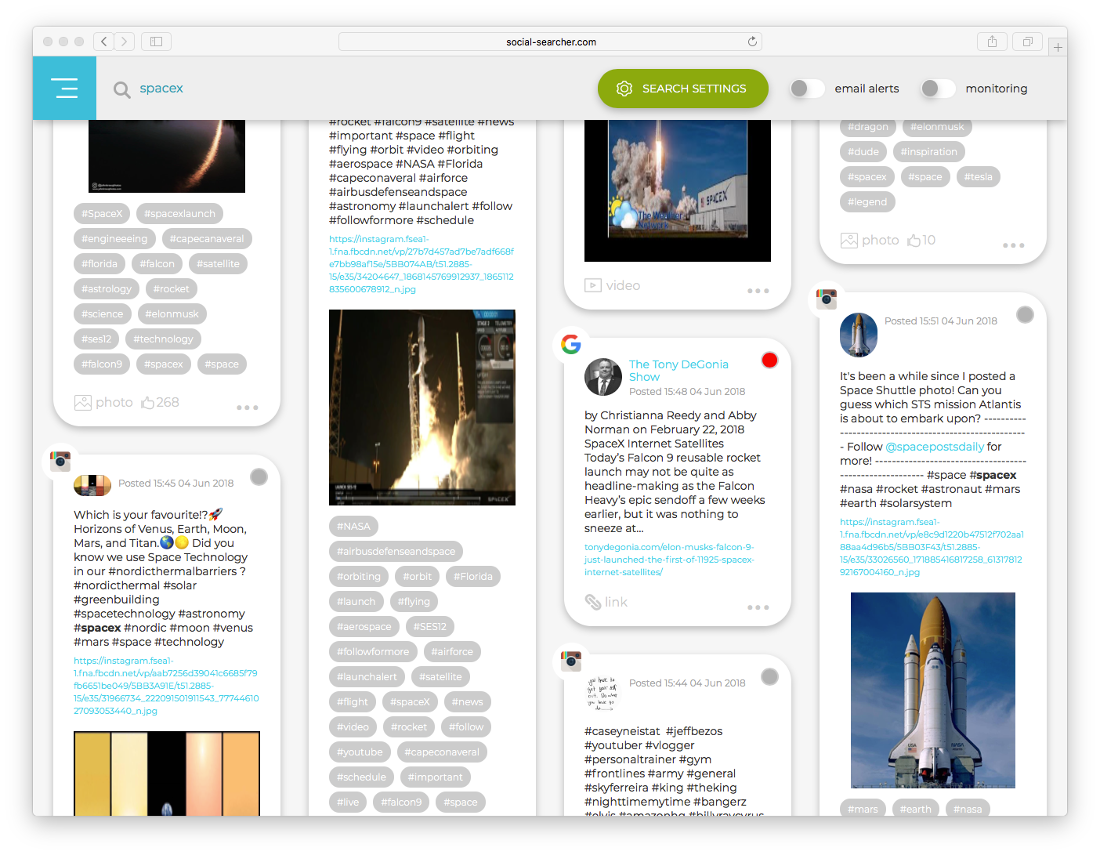Go forward with the browser forward arrow

tap(124, 41)
